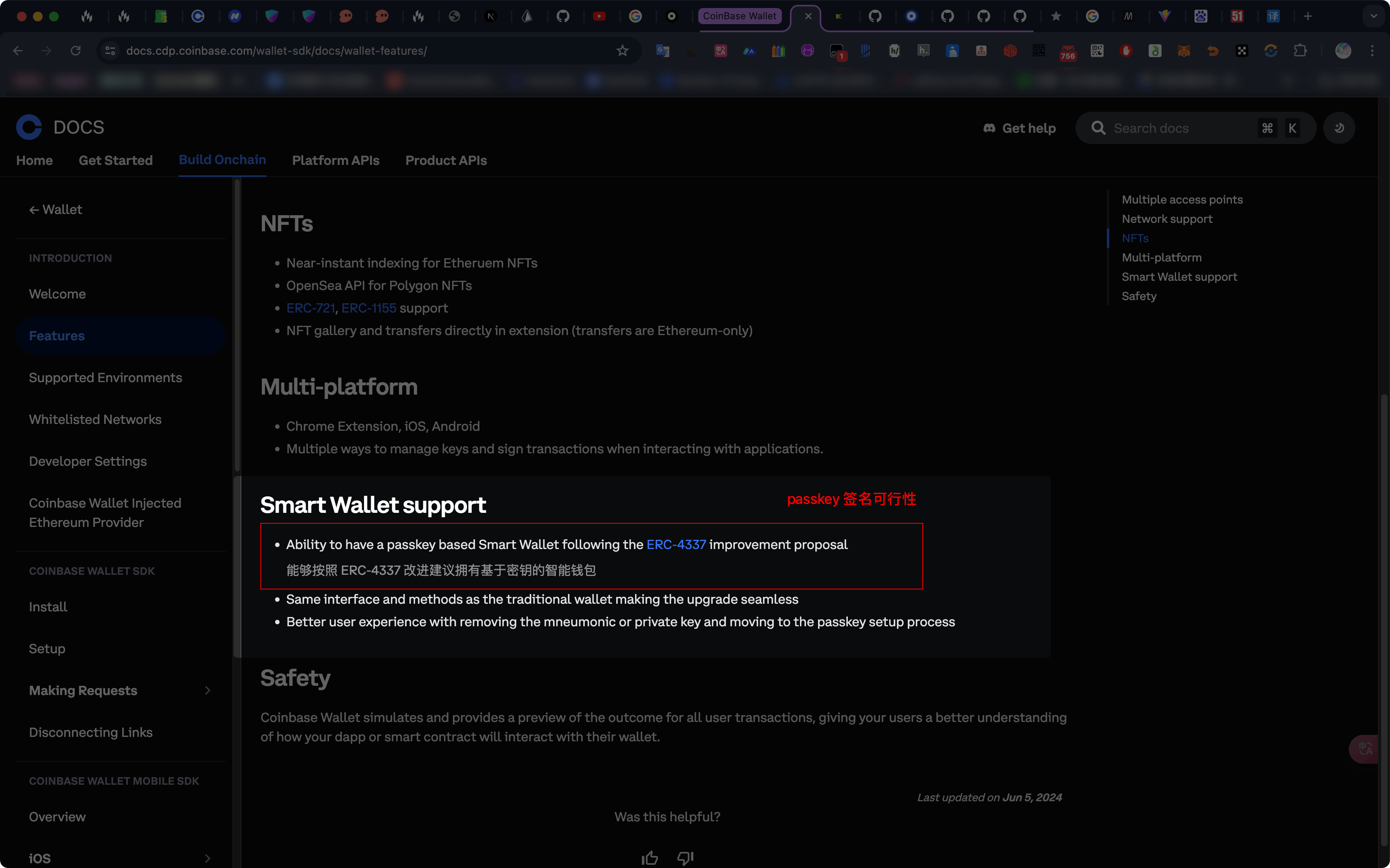Click the thumbs up feedback icon
Viewport: 1390px width, 868px height.
coord(650,858)
